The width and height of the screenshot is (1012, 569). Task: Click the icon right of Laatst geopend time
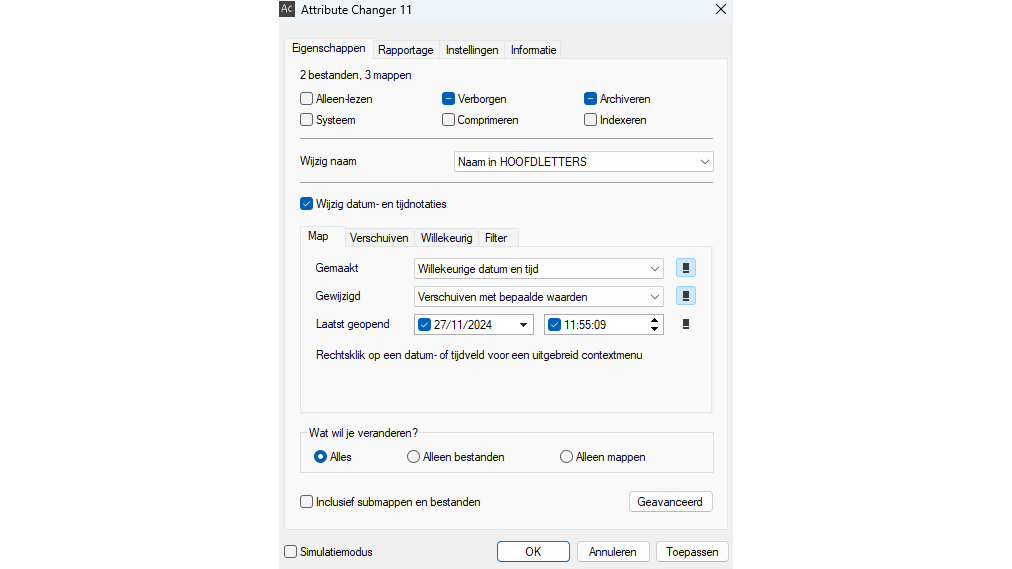686,324
